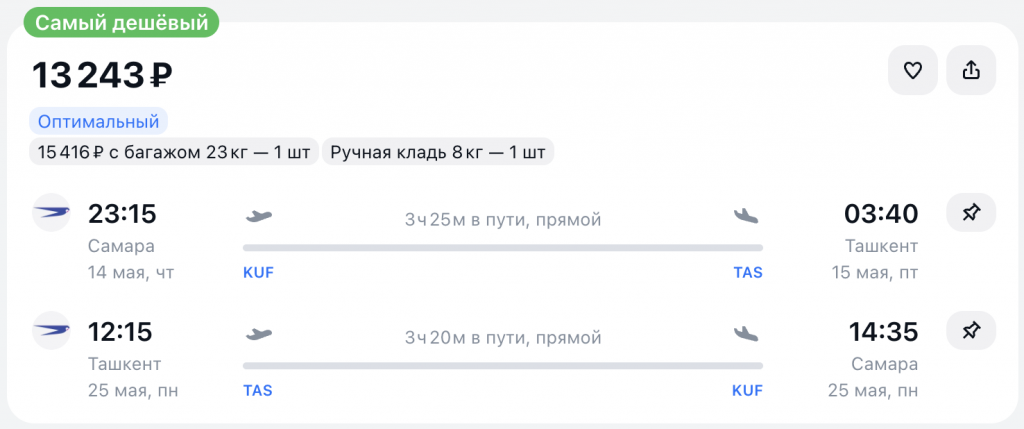This screenshot has height=429, width=1024.
Task: Click outbound flight duration progress line
Action: tap(502, 247)
